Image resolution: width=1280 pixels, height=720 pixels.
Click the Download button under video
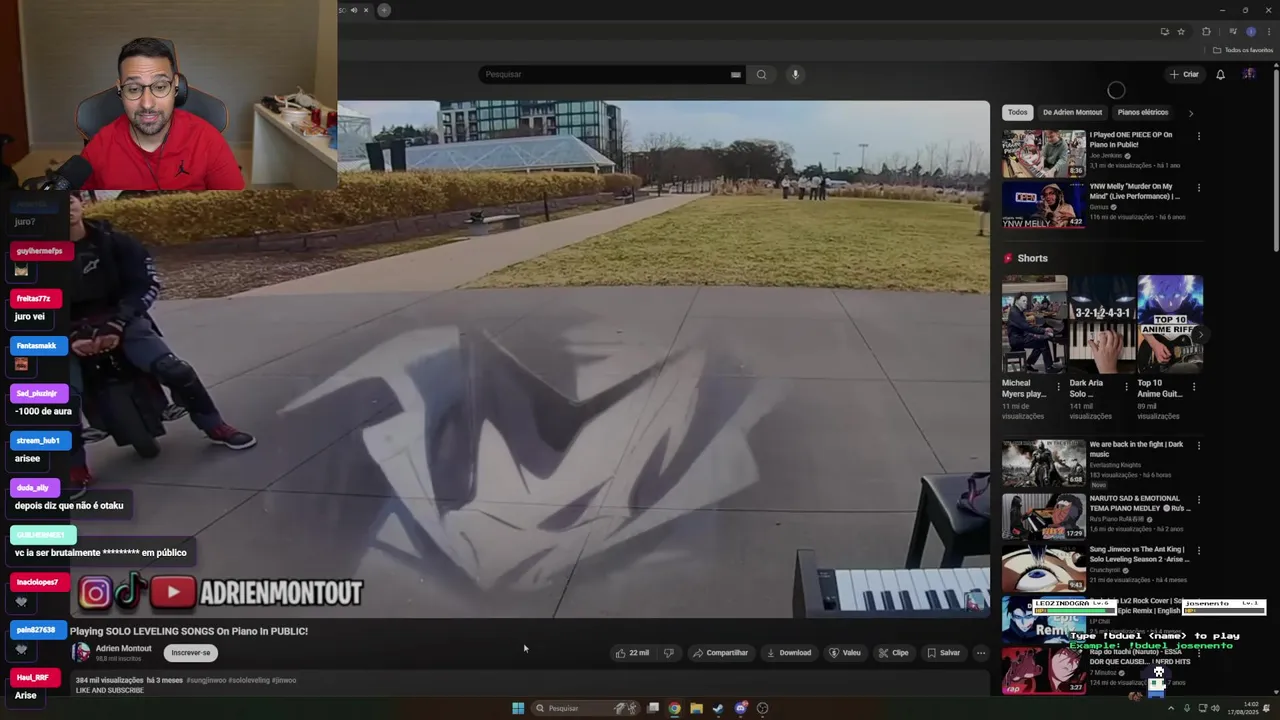(x=789, y=653)
